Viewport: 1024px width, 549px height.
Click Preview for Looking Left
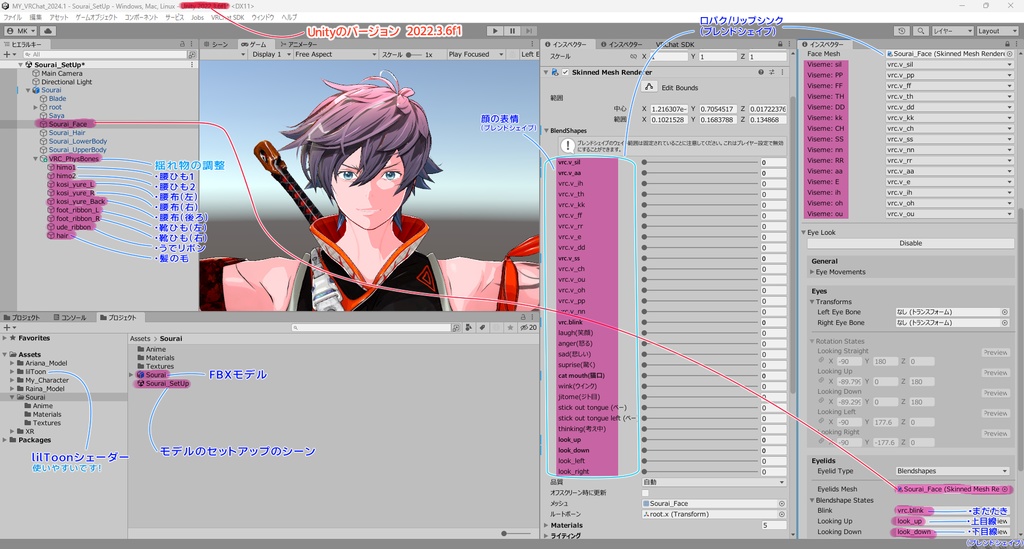(x=995, y=413)
